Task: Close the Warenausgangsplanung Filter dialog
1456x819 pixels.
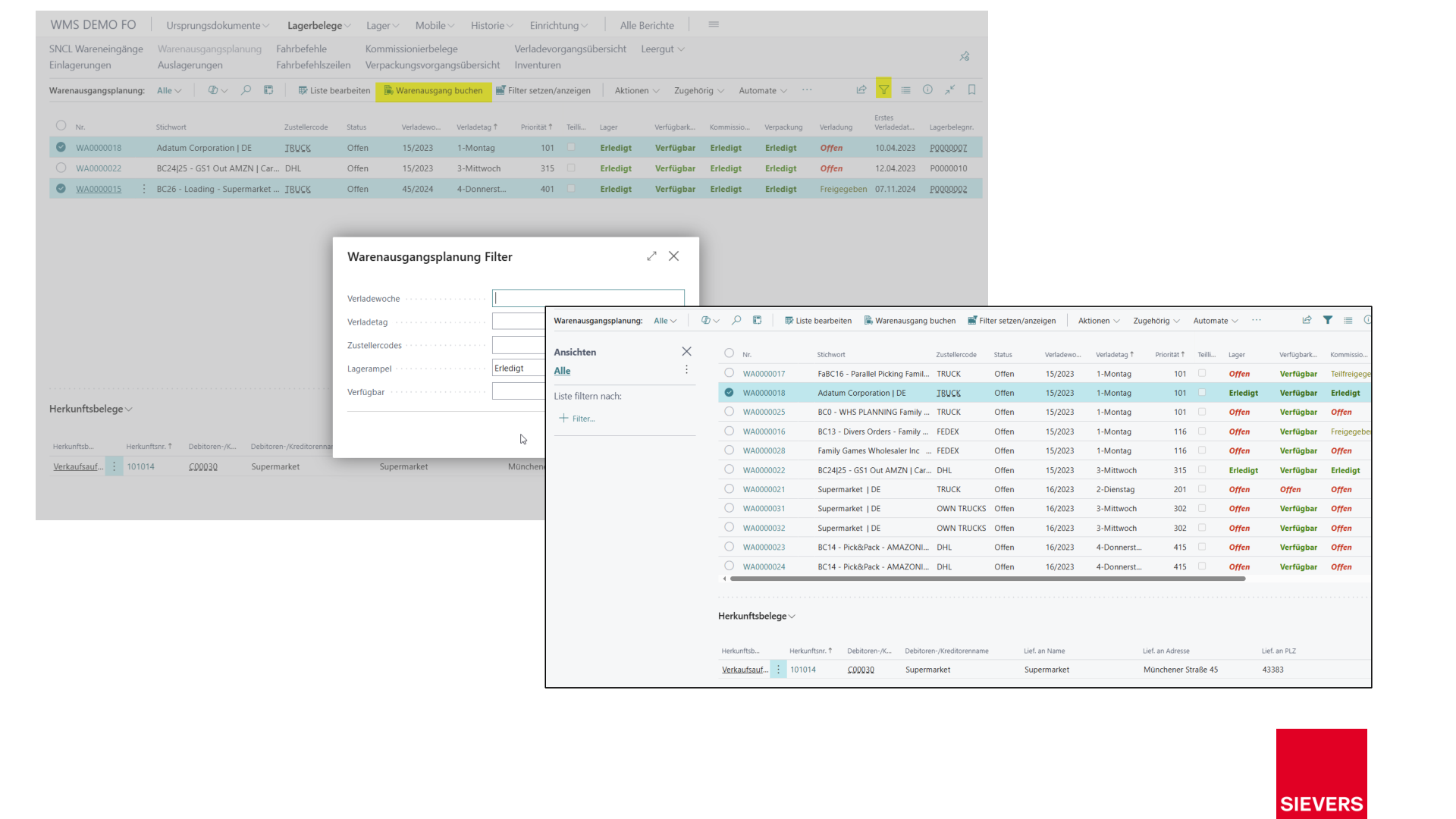Action: click(673, 256)
